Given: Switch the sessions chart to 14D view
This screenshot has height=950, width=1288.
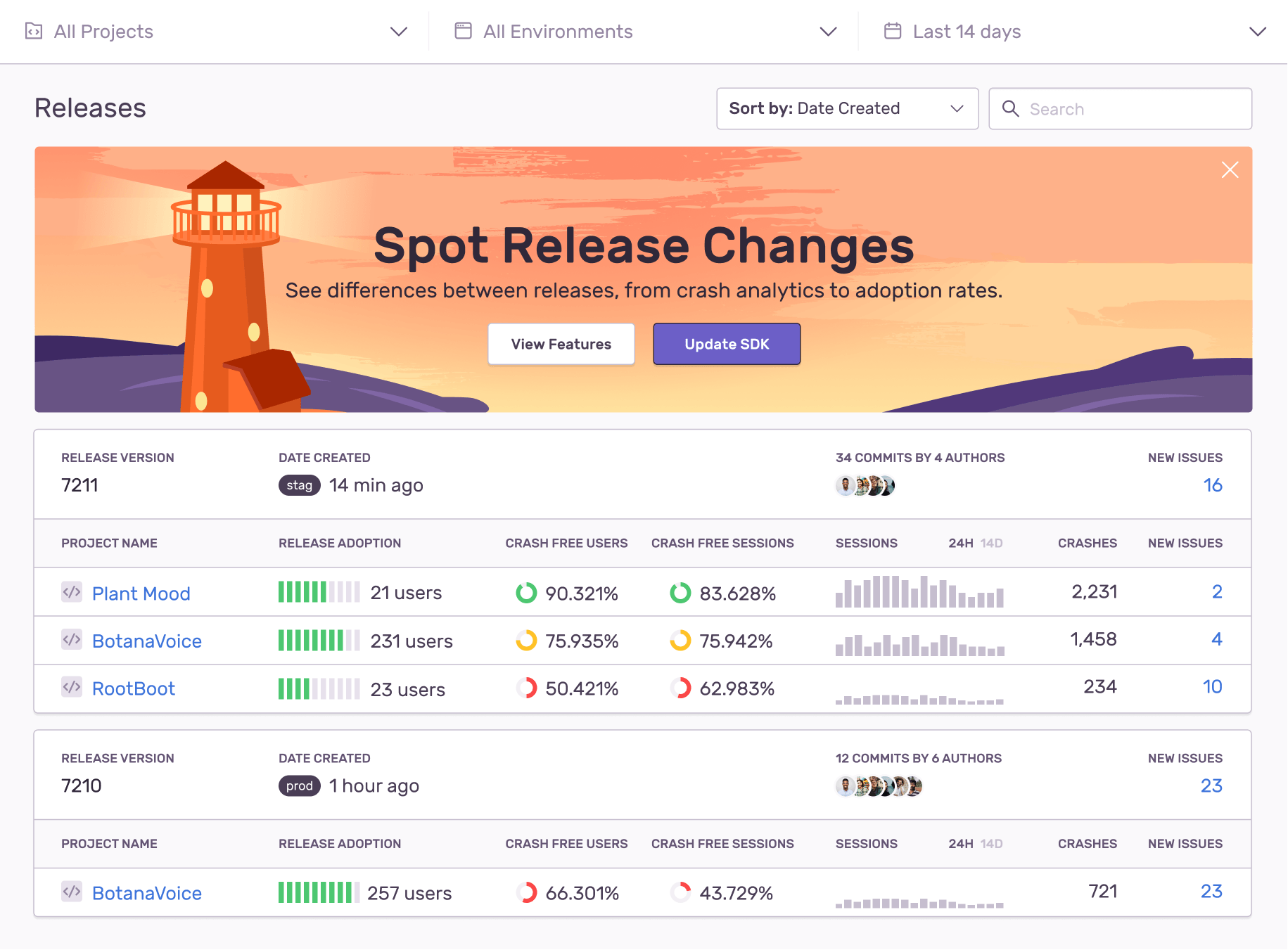Looking at the screenshot, I should (x=993, y=543).
